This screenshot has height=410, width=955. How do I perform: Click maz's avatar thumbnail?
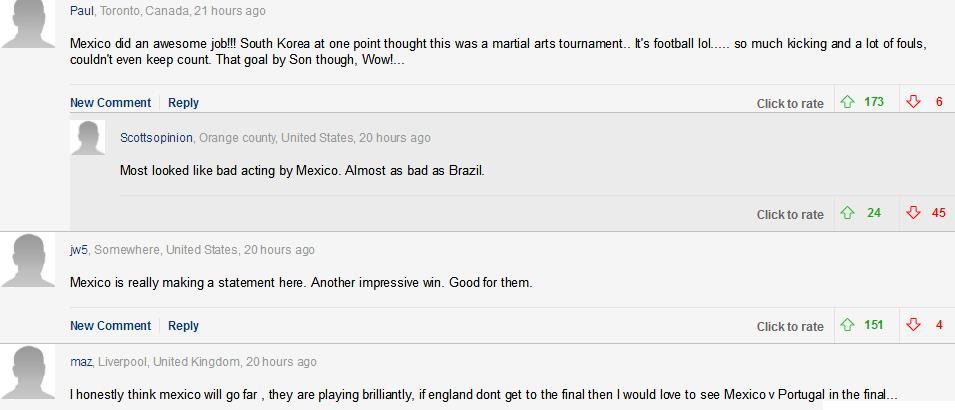(27, 372)
